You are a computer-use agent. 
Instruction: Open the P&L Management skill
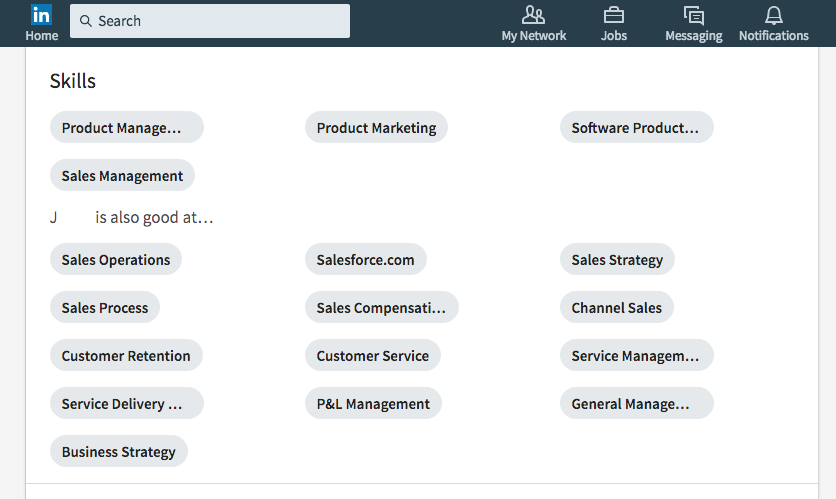pyautogui.click(x=373, y=403)
